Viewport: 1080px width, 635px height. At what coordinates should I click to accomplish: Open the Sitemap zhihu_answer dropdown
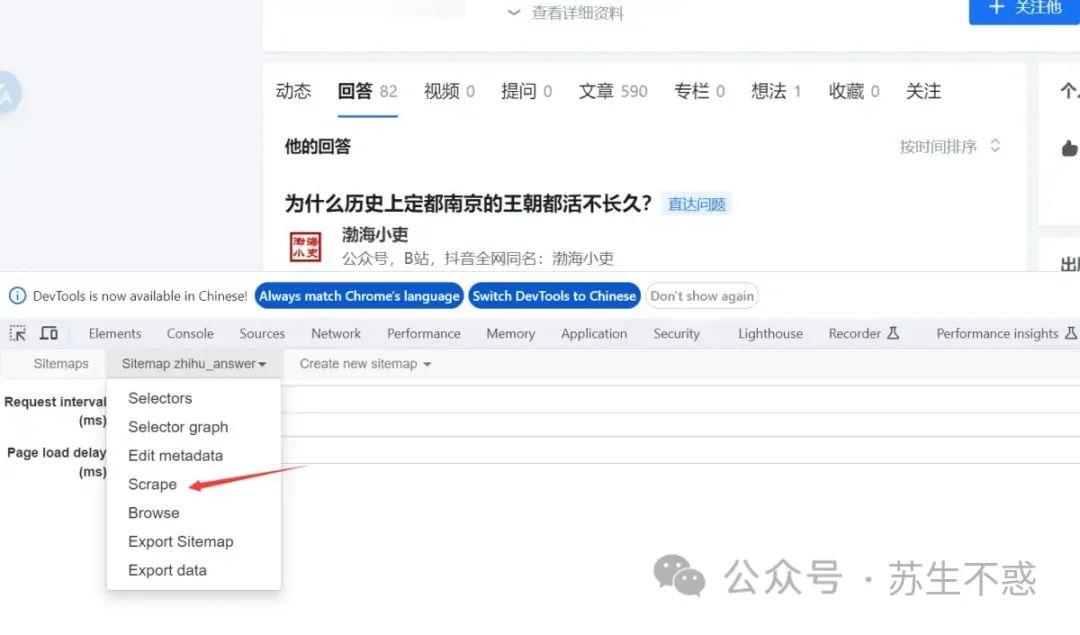point(193,364)
